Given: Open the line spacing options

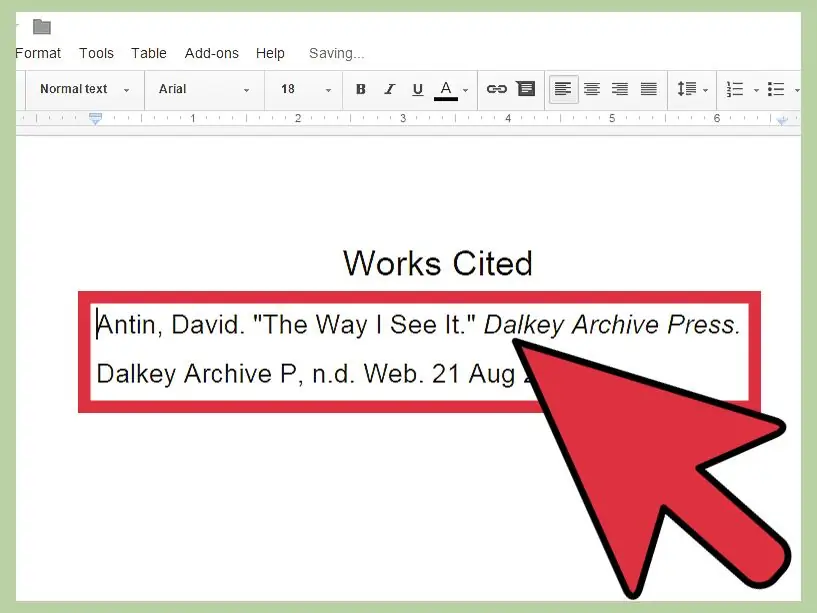Looking at the screenshot, I should (692, 89).
